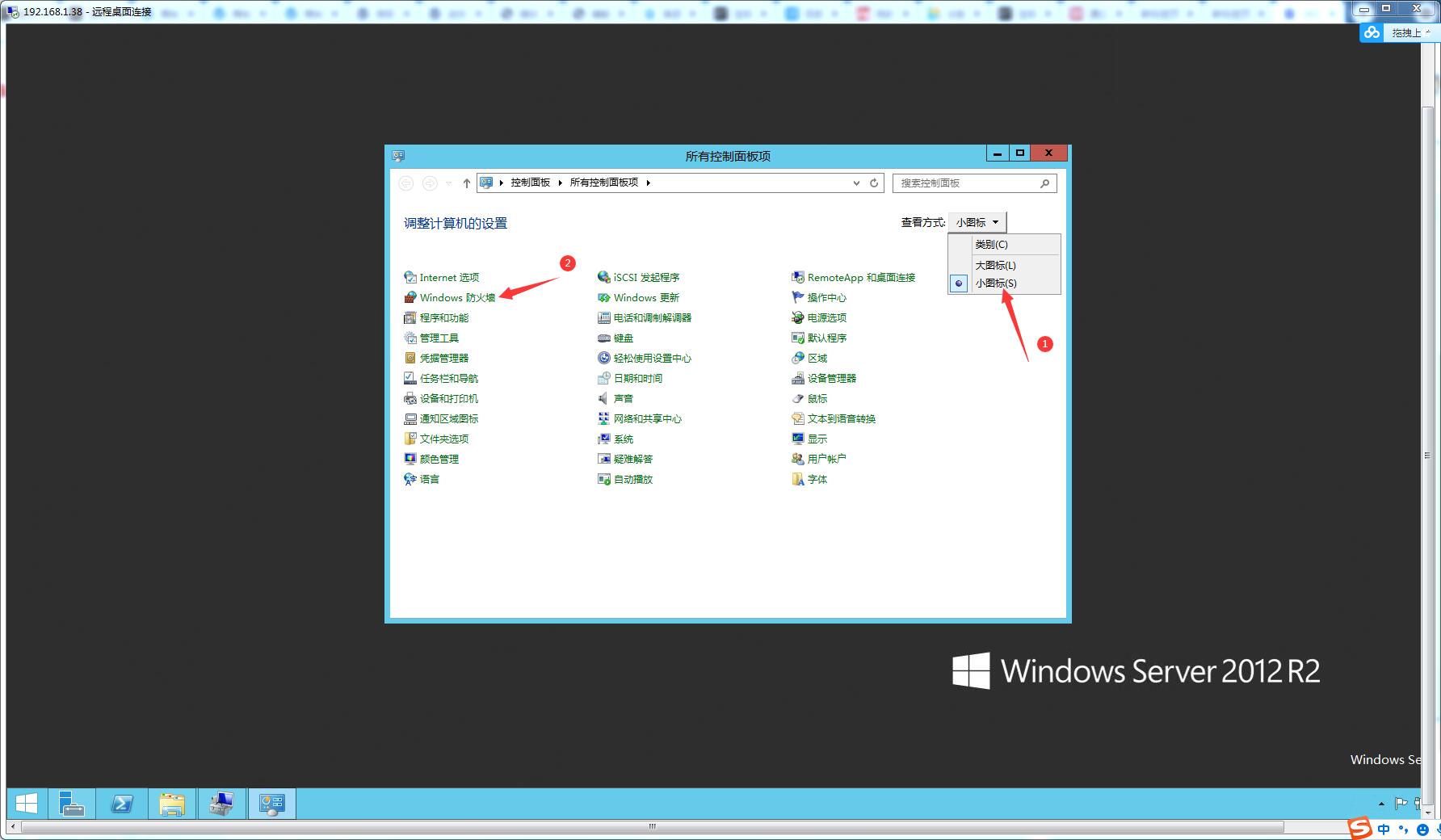Open 设备管理器 icon
Screen dimensions: 1441x840
click(x=797, y=379)
